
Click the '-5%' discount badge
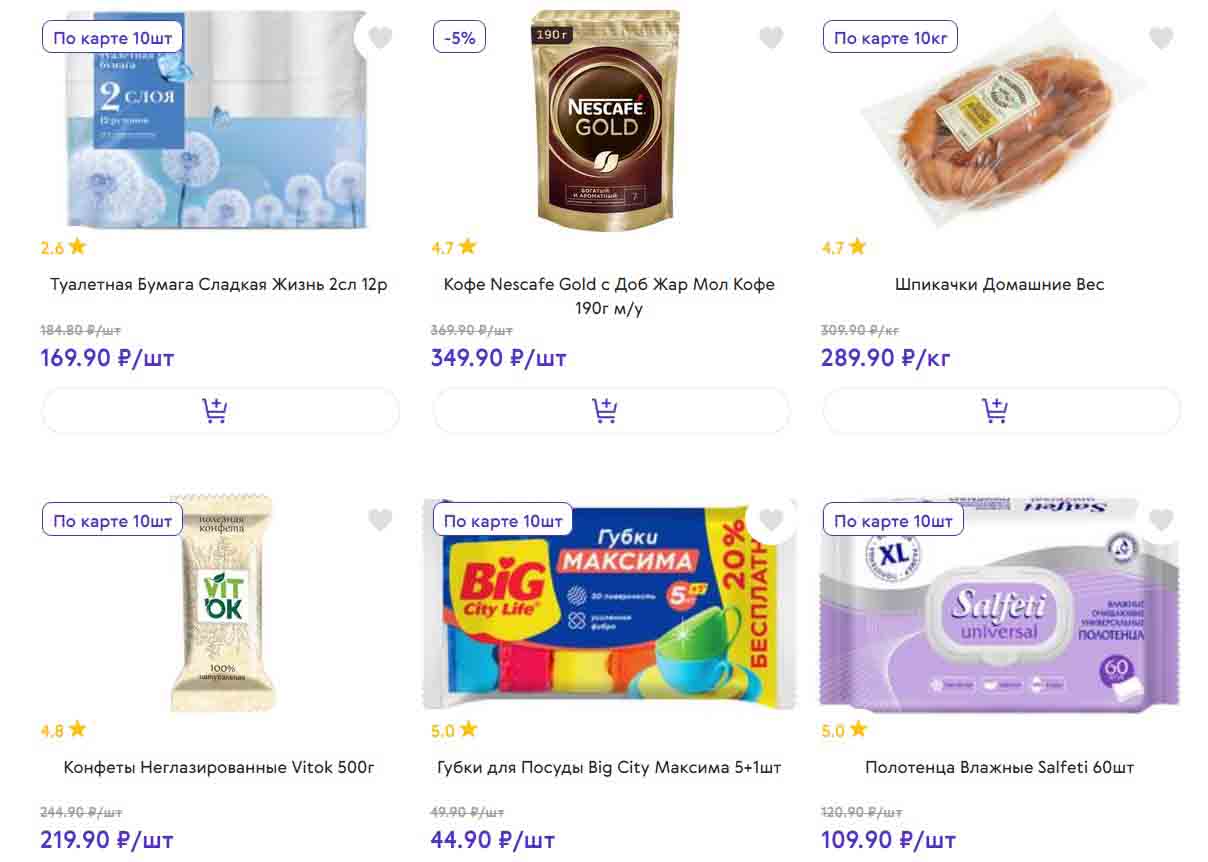[x=459, y=38]
